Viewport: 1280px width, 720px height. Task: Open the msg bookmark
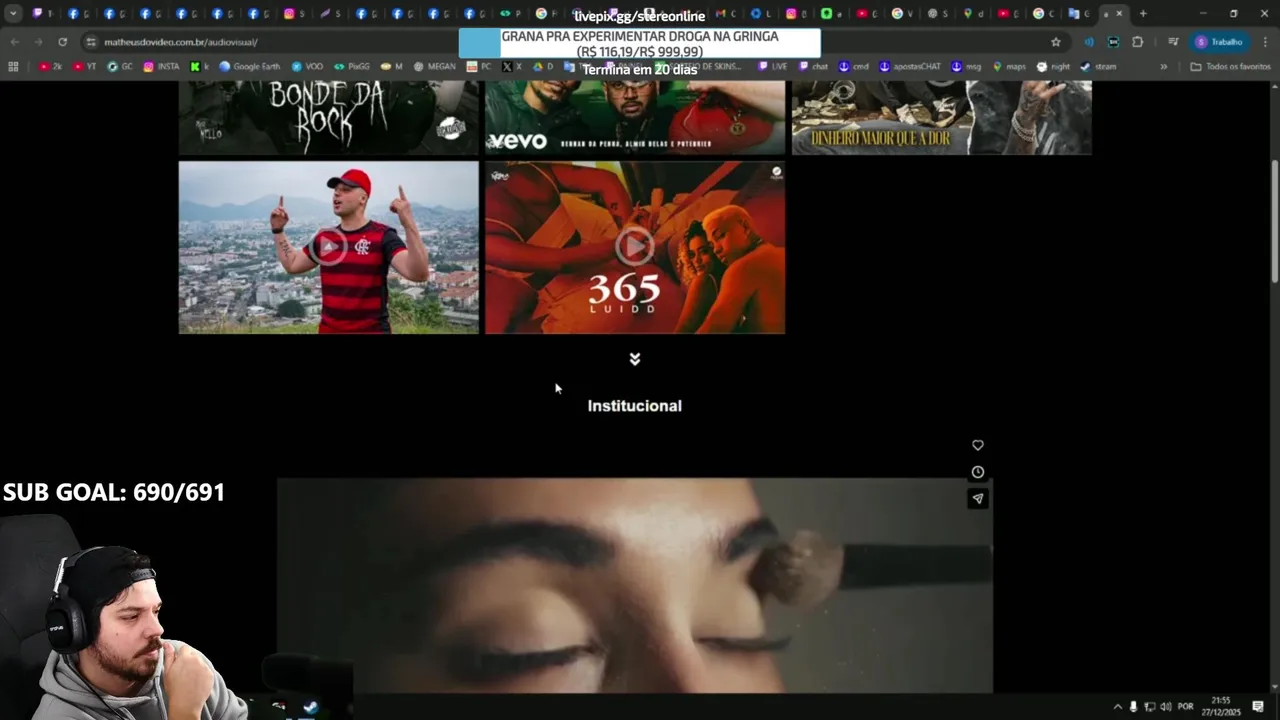(x=966, y=66)
